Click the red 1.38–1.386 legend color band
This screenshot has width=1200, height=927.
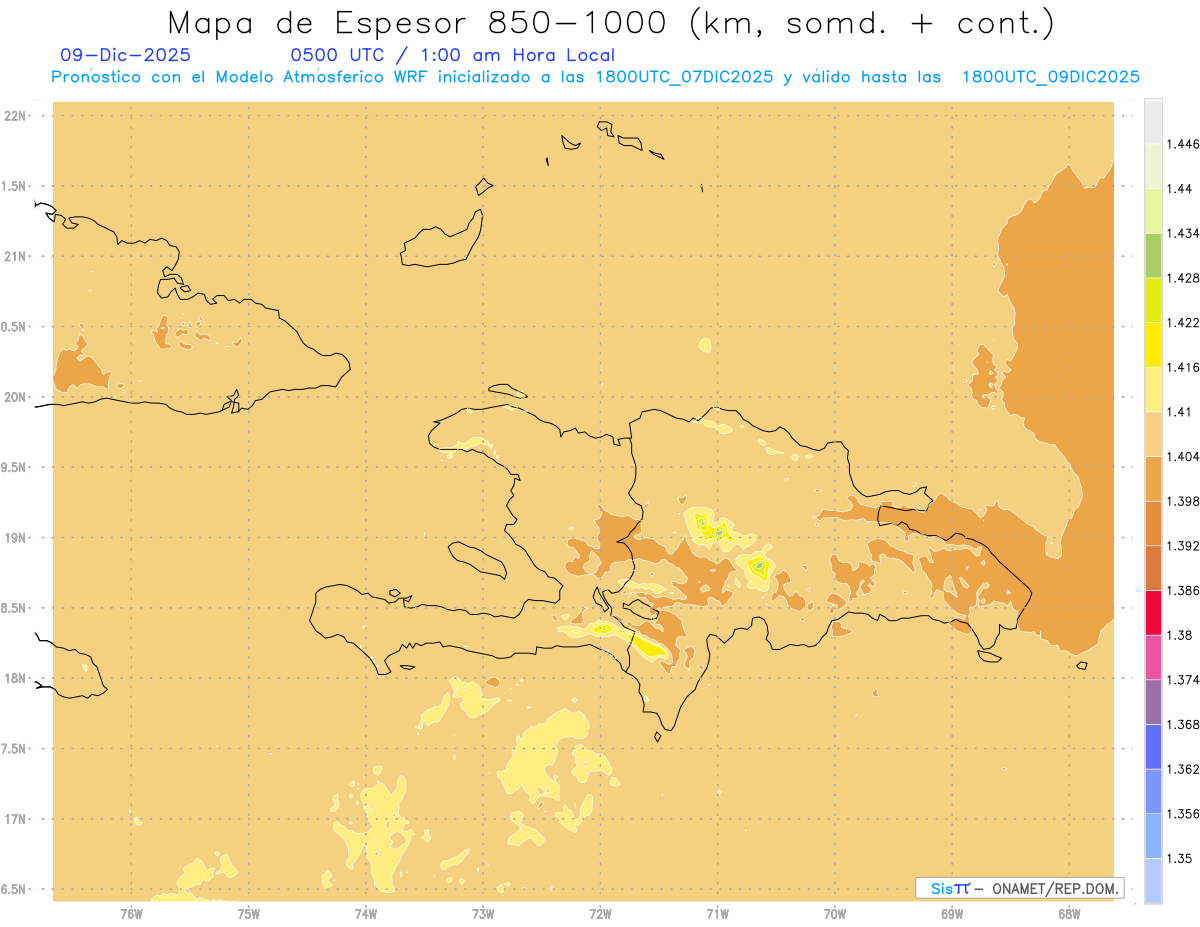pyautogui.click(x=1153, y=612)
